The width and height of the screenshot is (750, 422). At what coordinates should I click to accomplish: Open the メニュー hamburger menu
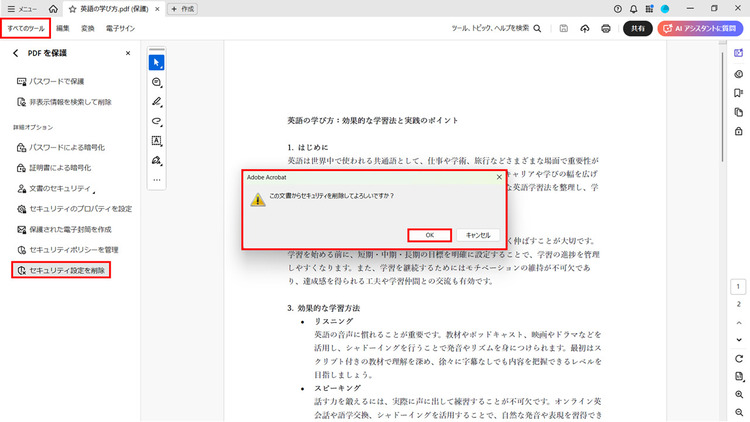pyautogui.click(x=22, y=9)
